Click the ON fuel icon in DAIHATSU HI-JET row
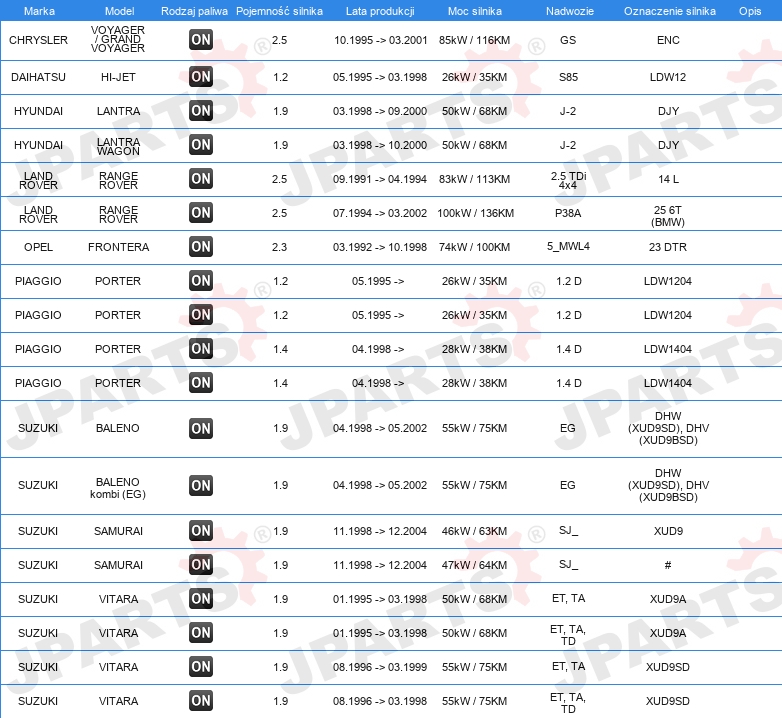 pos(201,77)
